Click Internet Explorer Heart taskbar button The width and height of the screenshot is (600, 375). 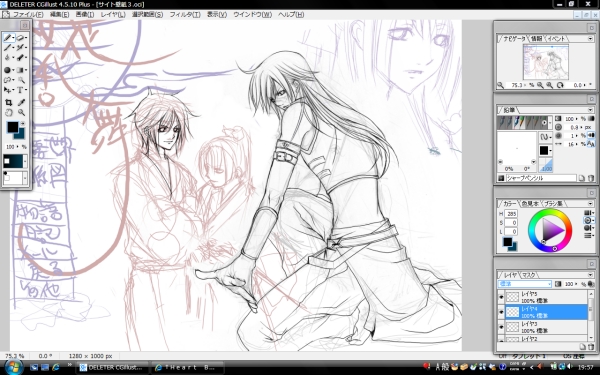(x=187, y=367)
